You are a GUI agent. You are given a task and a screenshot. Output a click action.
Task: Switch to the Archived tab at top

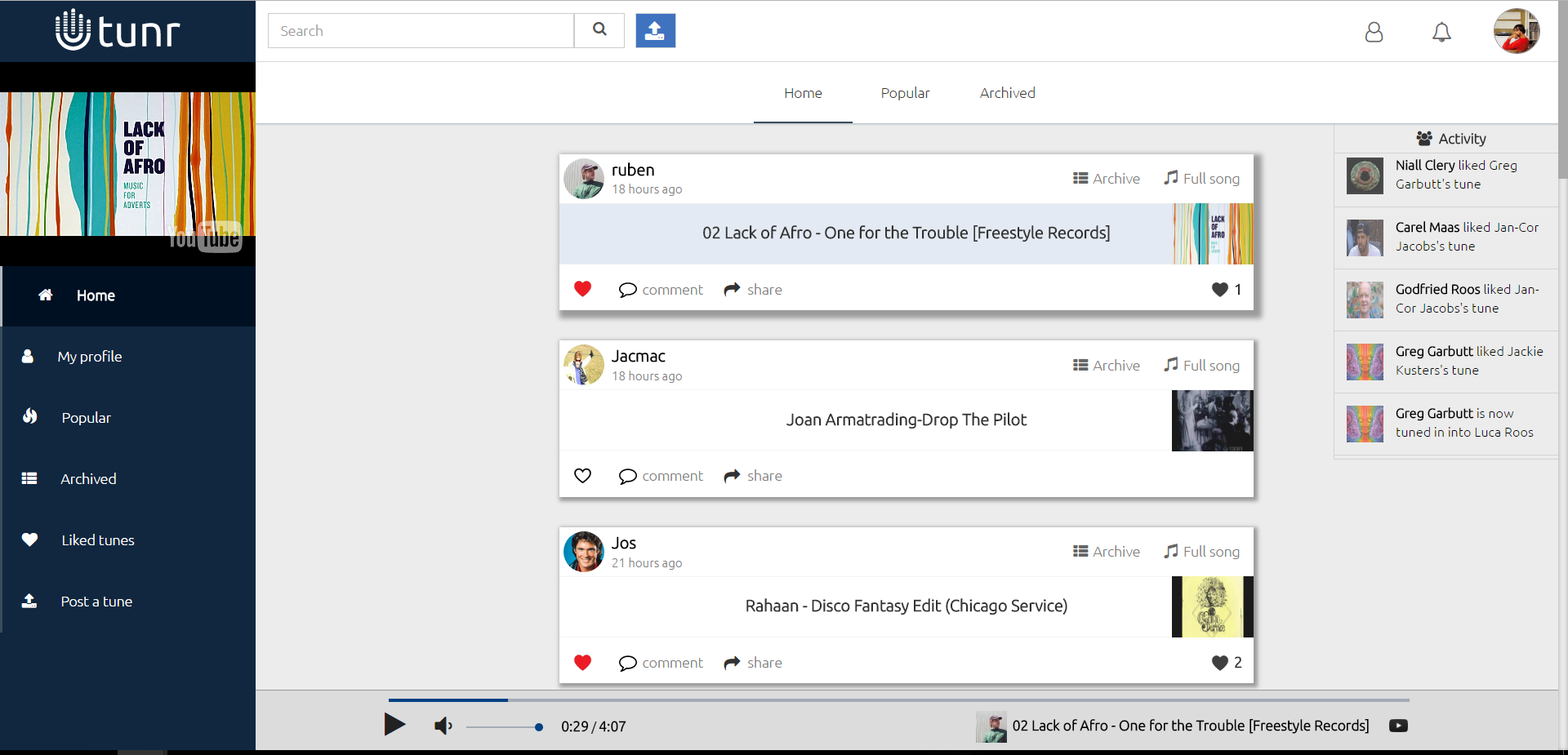[1007, 93]
